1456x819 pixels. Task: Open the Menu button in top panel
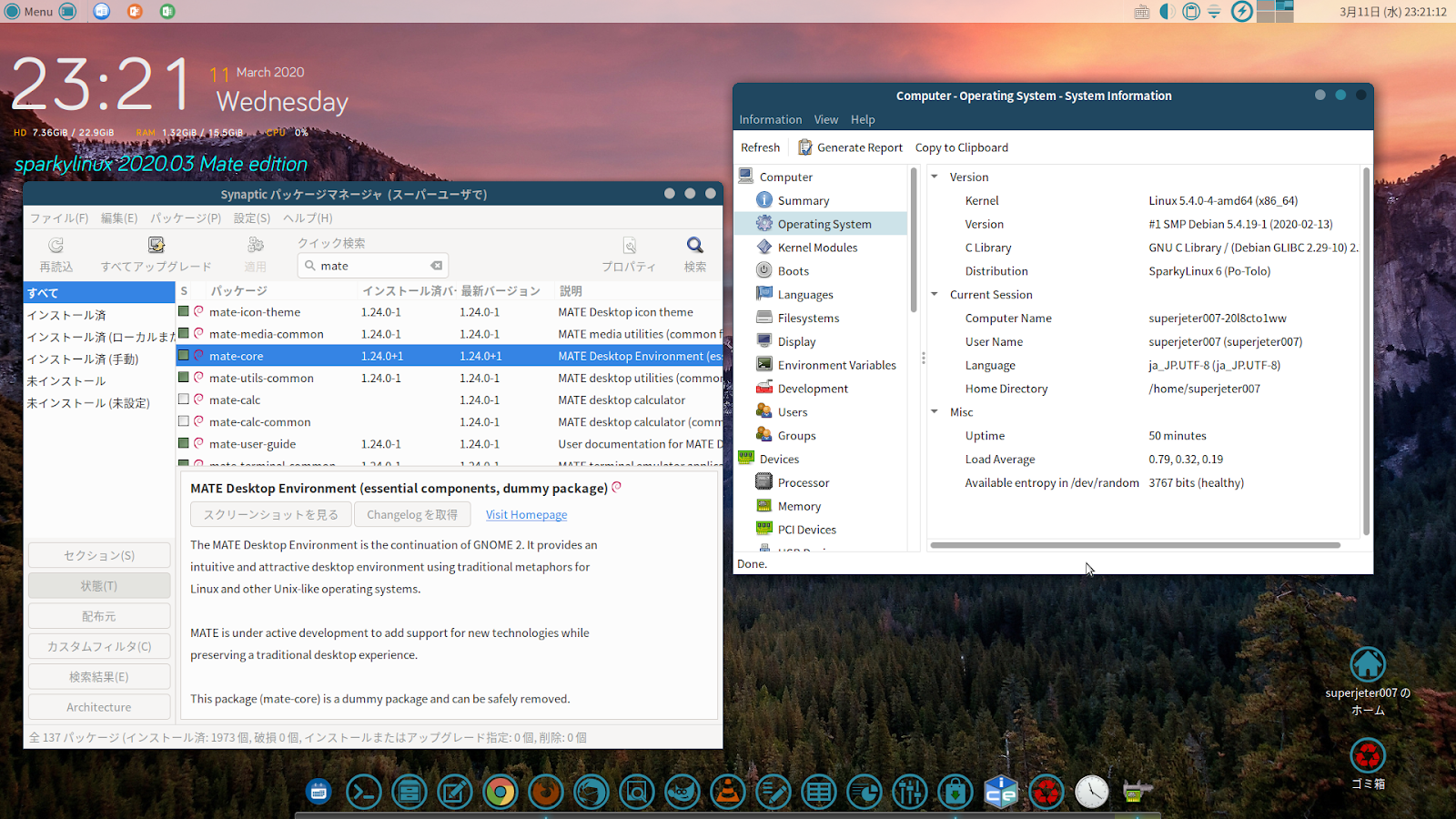(29, 11)
